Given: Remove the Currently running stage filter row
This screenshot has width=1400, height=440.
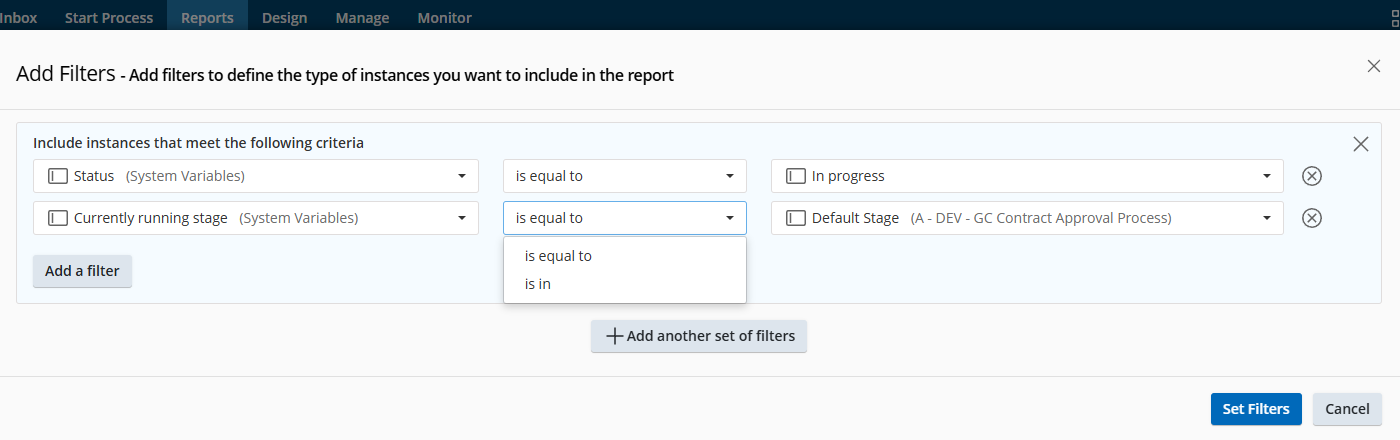Looking at the screenshot, I should tap(1312, 218).
